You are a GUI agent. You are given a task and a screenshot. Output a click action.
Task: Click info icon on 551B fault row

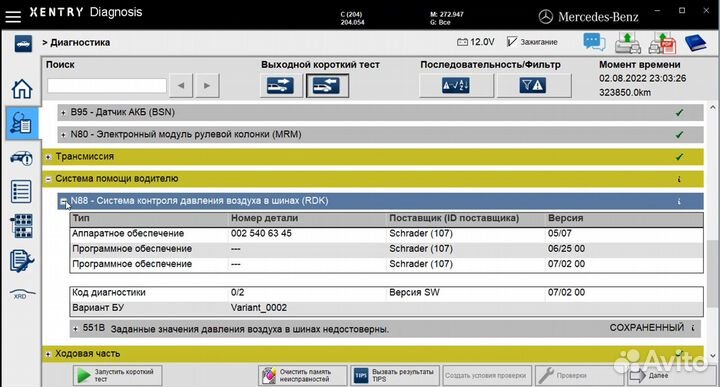(692, 328)
